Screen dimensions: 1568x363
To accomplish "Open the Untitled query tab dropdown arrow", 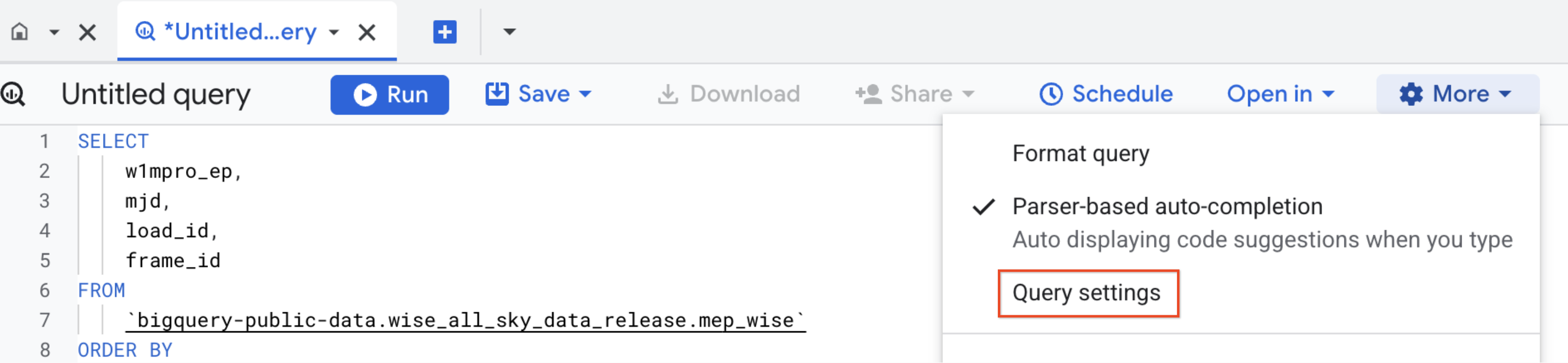I will coord(333,32).
